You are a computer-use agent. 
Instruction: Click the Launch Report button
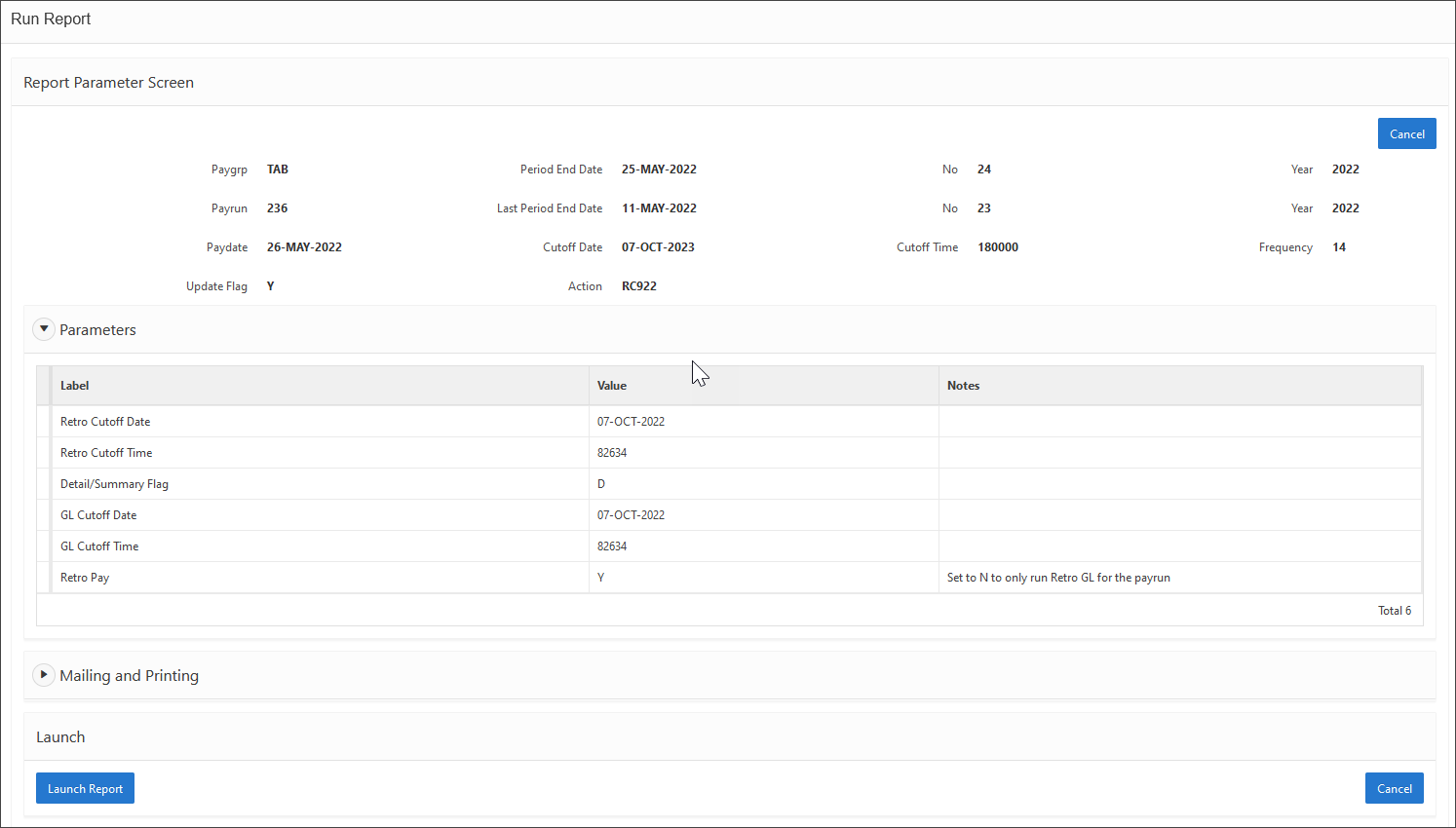click(85, 789)
